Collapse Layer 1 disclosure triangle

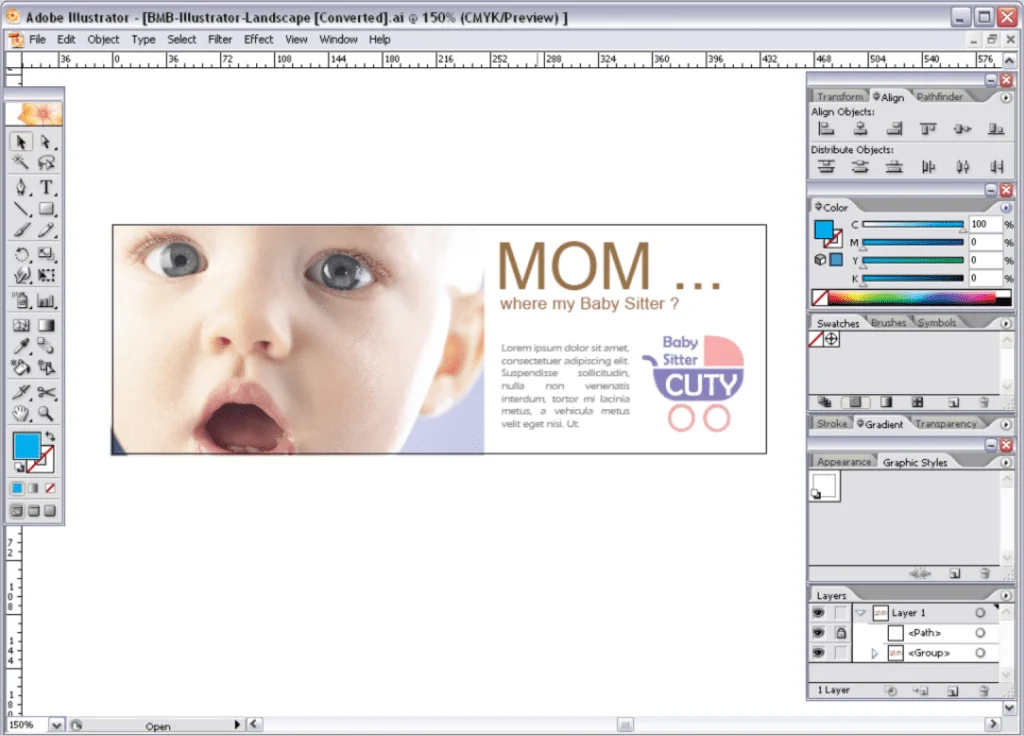click(860, 613)
